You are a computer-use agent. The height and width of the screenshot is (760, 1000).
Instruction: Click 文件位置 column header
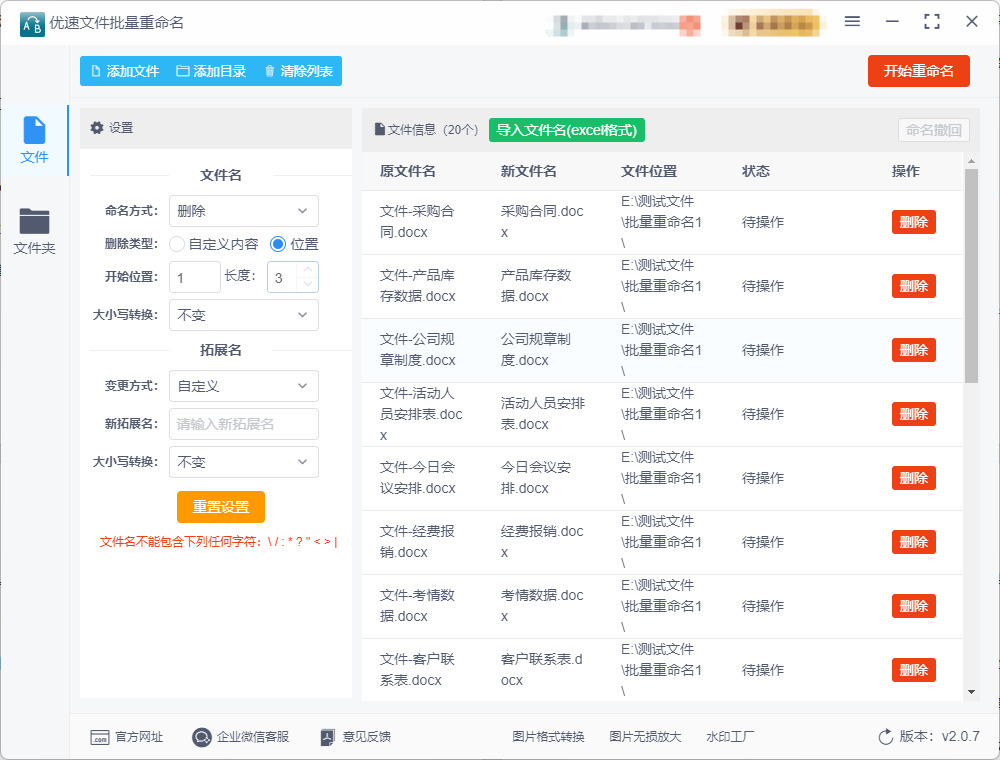(649, 171)
